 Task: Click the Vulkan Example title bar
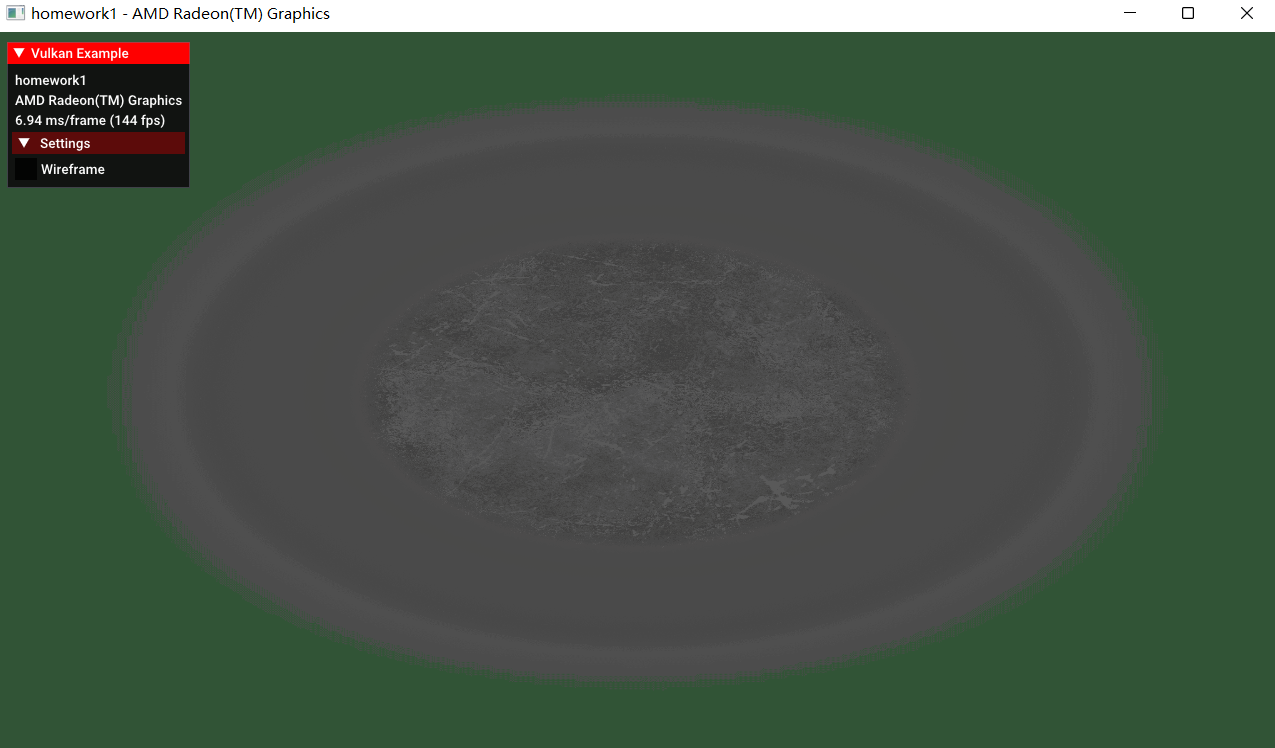point(98,53)
